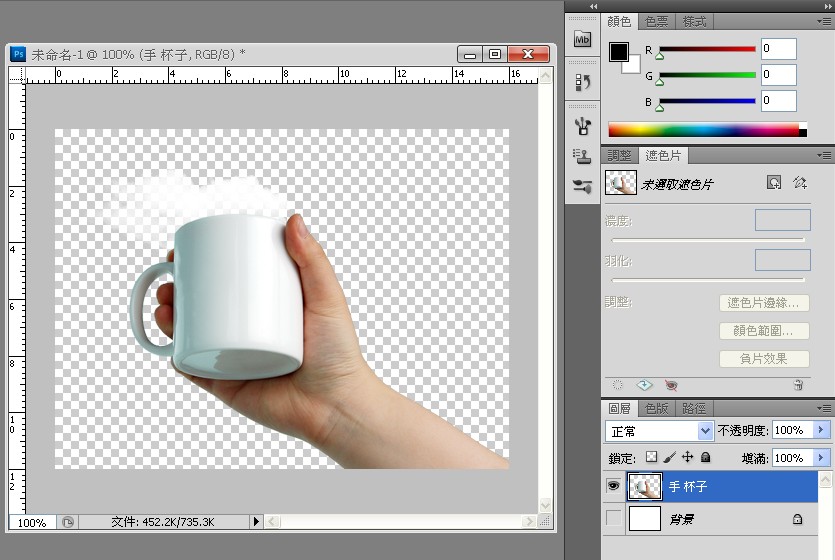
Task: Add a vector mask icon
Action: [x=800, y=183]
